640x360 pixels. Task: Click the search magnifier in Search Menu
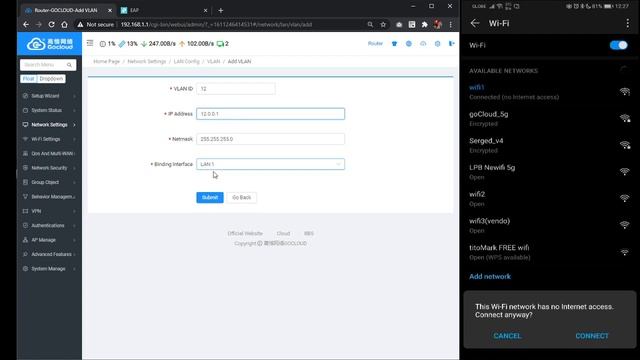(69, 65)
